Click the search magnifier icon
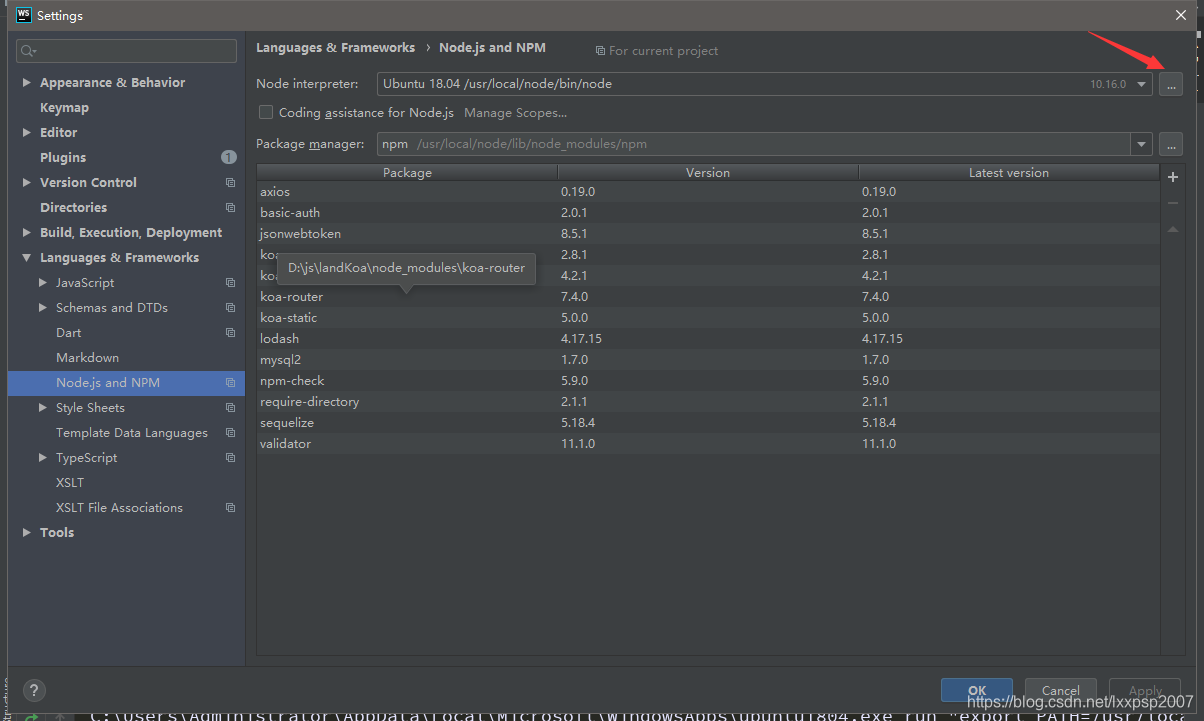 pos(28,51)
